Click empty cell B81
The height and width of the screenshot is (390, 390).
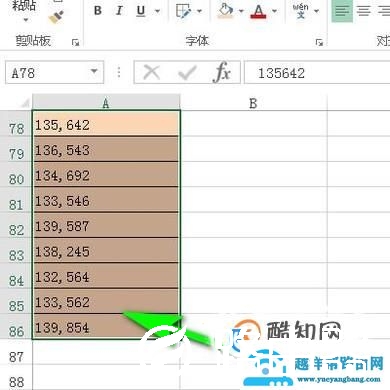254,200
